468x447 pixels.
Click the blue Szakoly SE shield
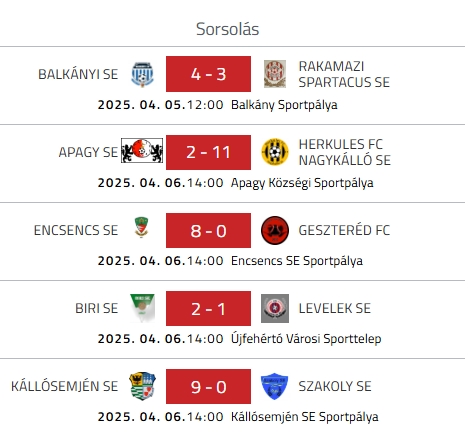coord(274,386)
